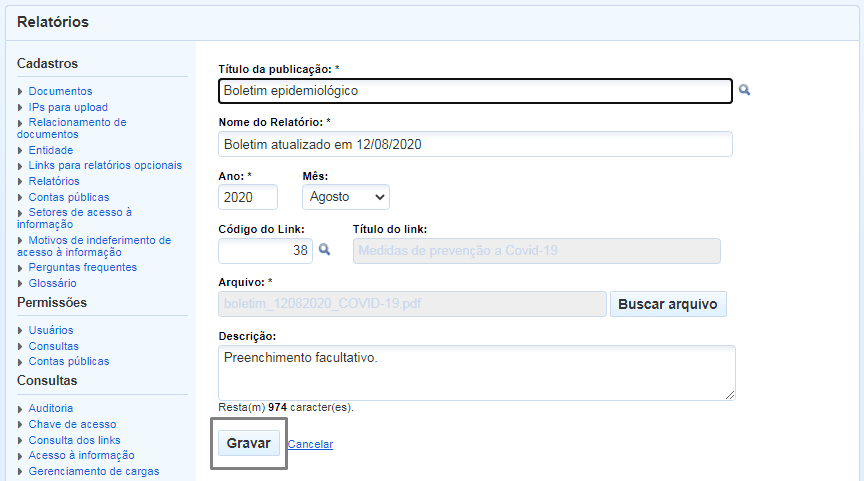Screen dimensions: 864x481
Task: Go to IPs para upload
Action: [68, 107]
